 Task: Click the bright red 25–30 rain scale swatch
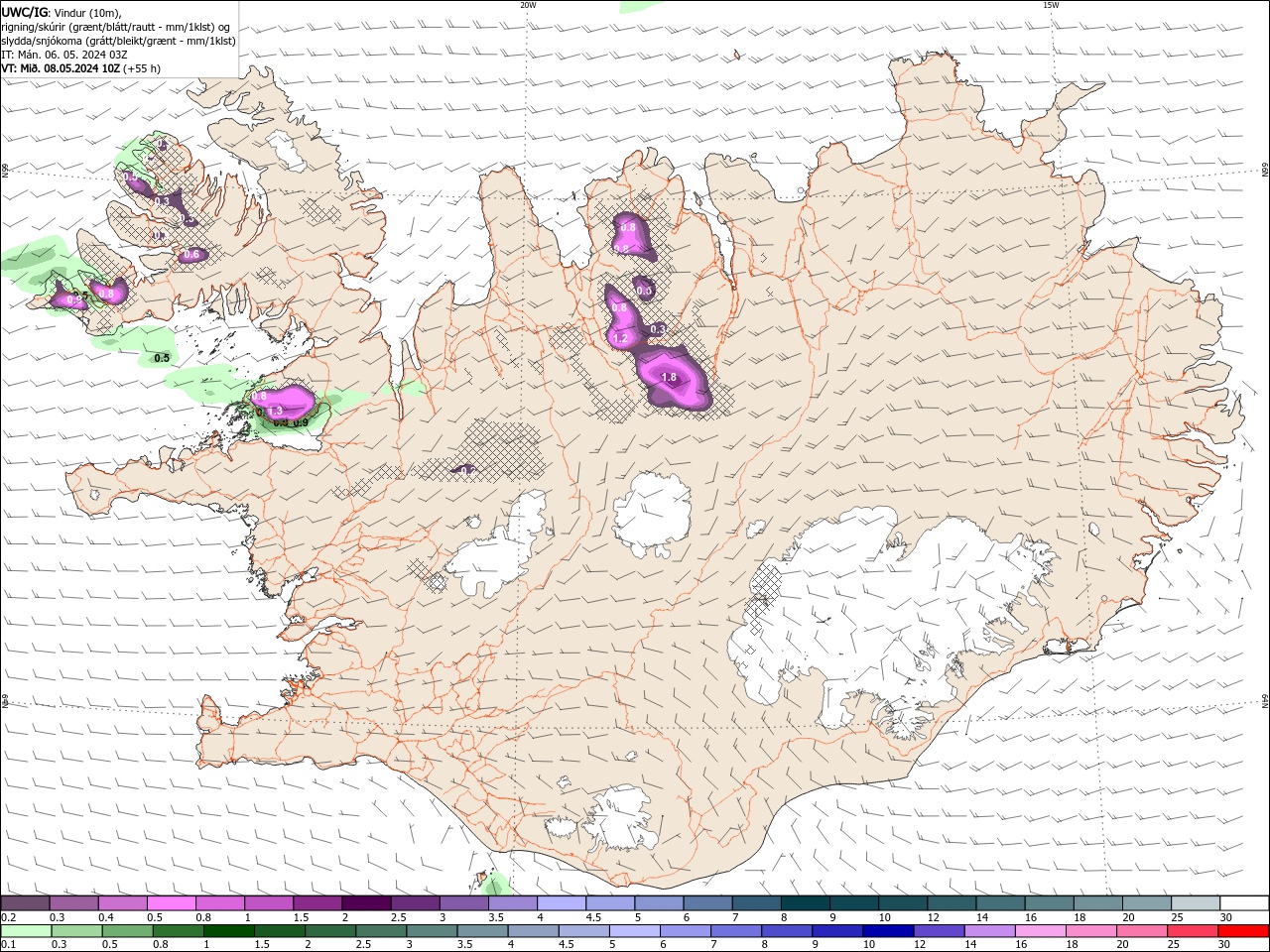tap(1243, 931)
